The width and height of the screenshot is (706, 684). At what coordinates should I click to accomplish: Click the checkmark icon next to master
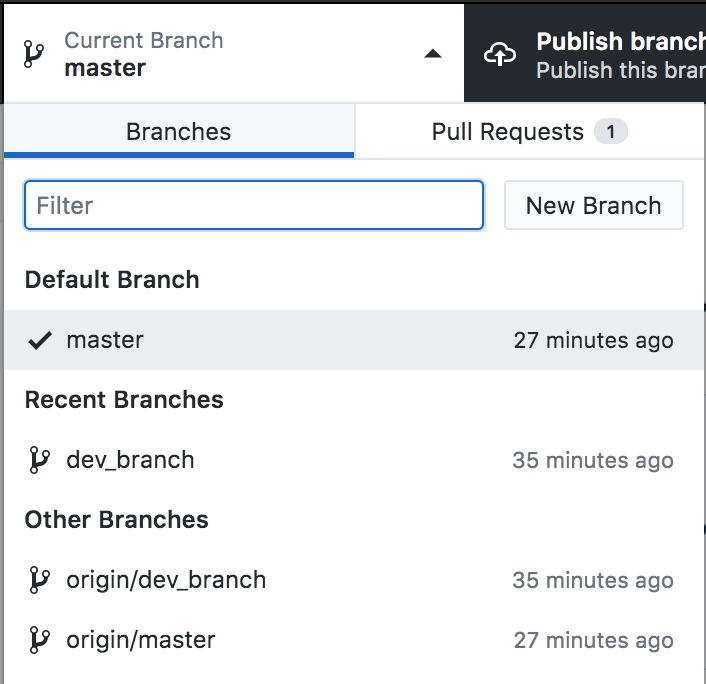[40, 340]
